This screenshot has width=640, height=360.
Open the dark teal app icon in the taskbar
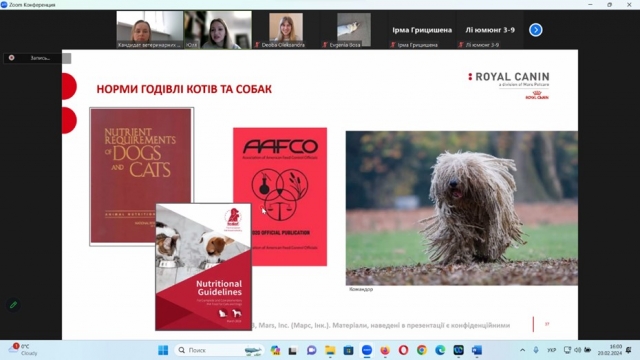point(458,350)
